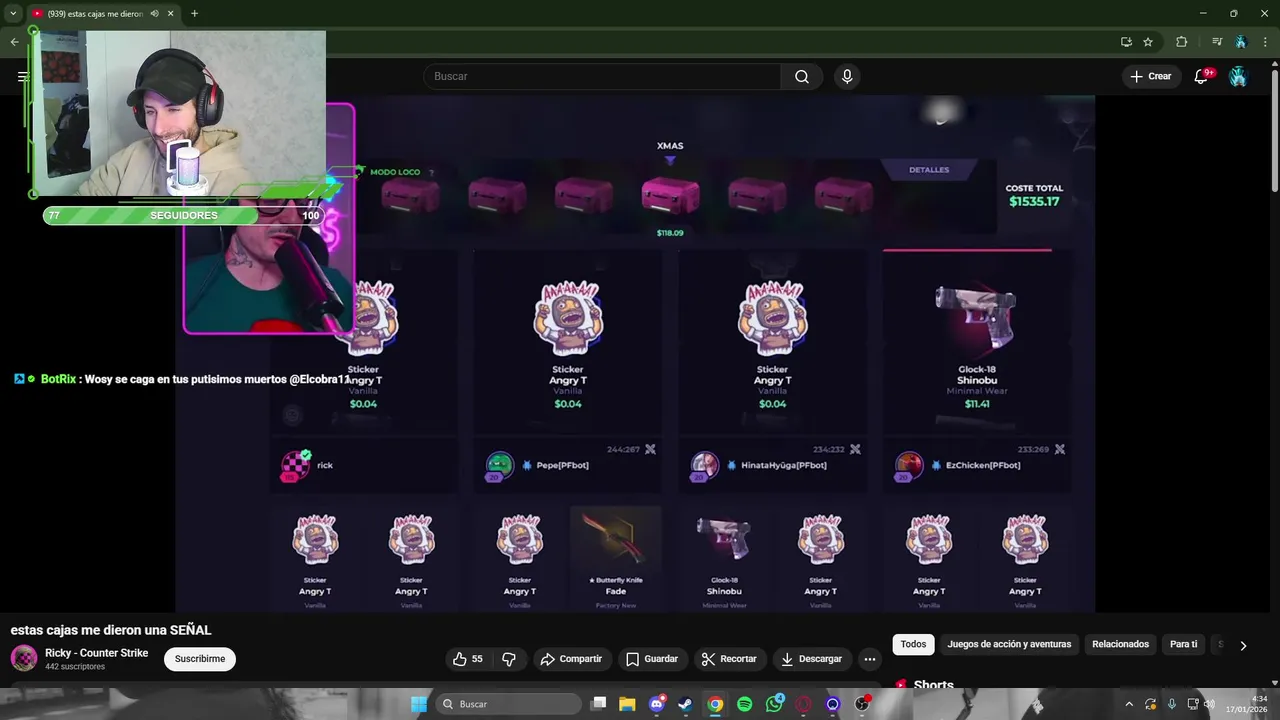Open volume control in system tray
This screenshot has height=720, width=1280.
click(1210, 704)
